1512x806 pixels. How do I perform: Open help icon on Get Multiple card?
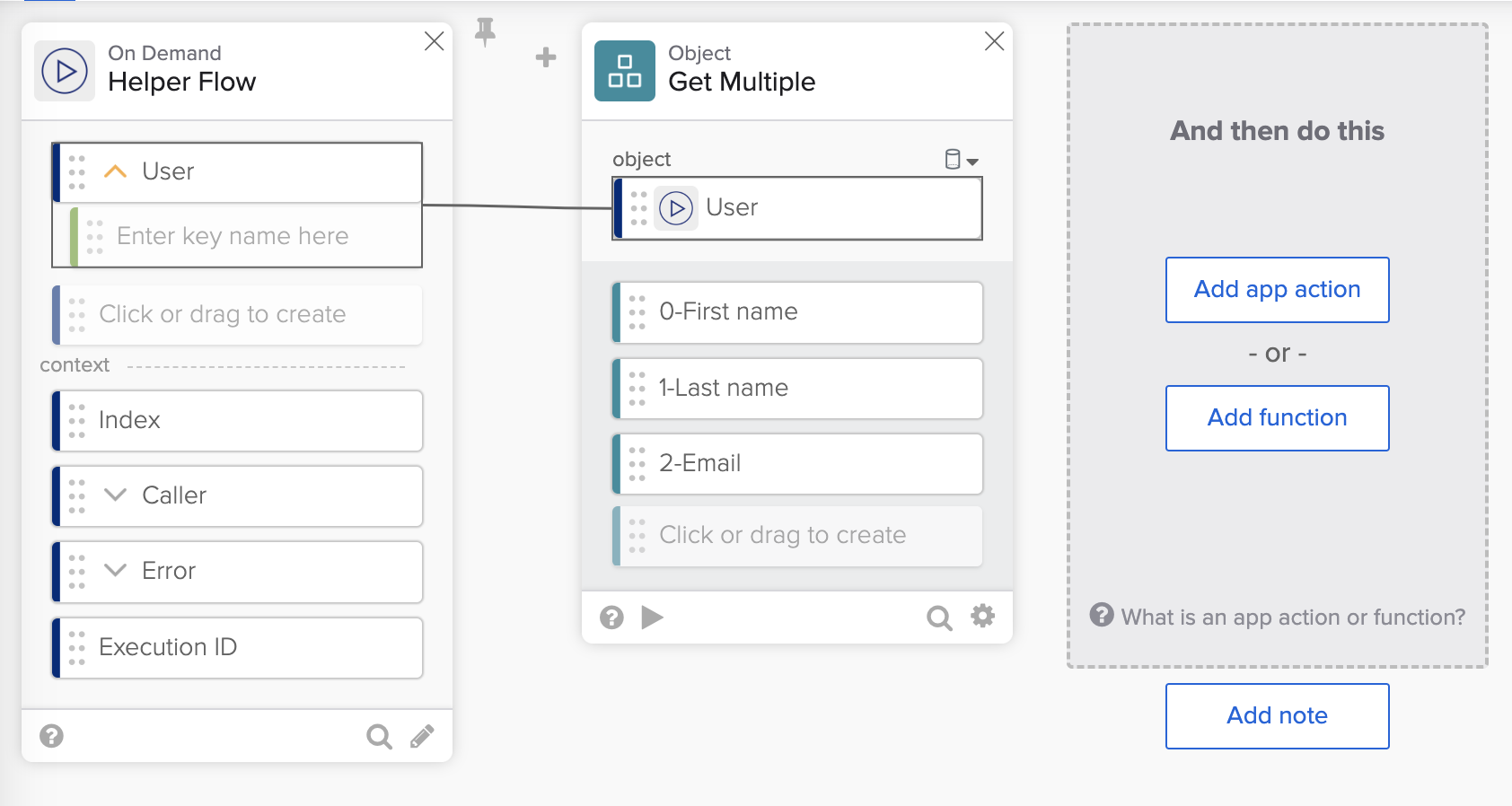pyautogui.click(x=611, y=618)
